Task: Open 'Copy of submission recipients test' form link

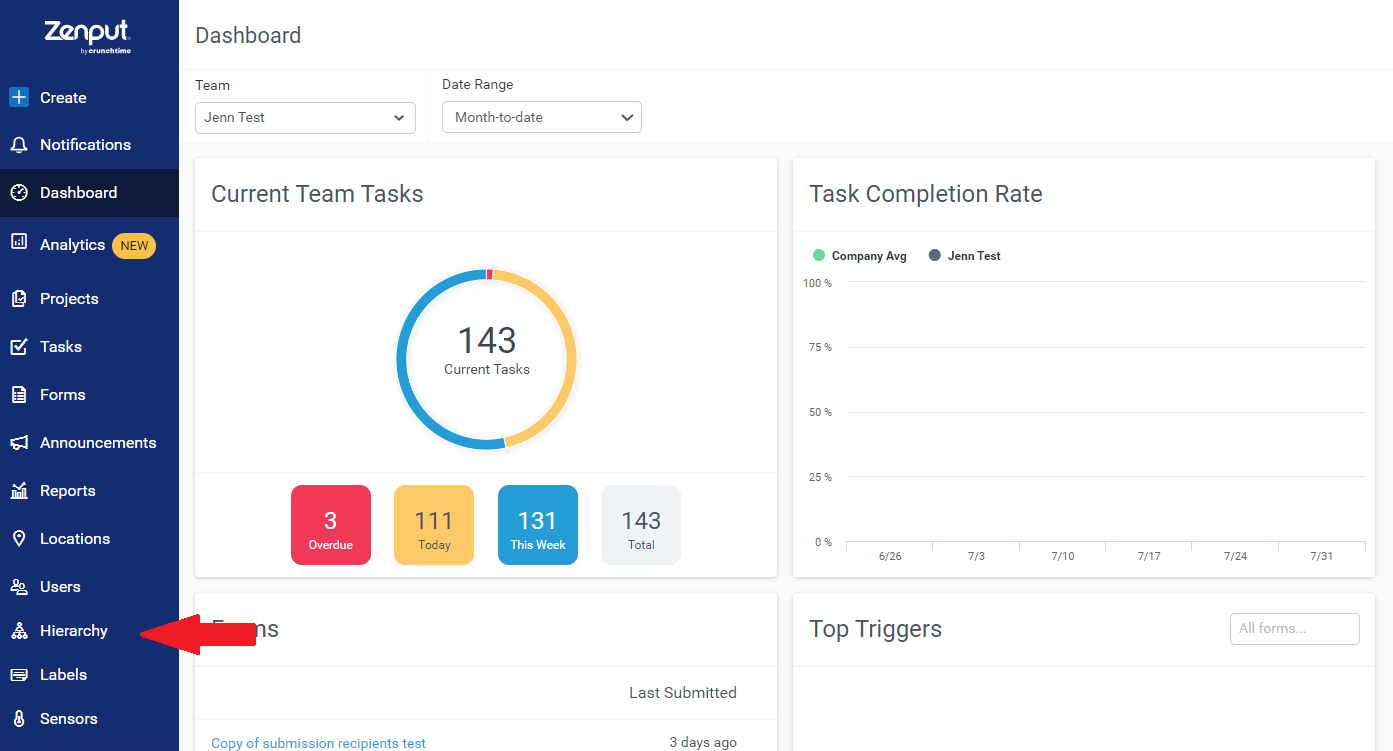Action: (x=319, y=743)
